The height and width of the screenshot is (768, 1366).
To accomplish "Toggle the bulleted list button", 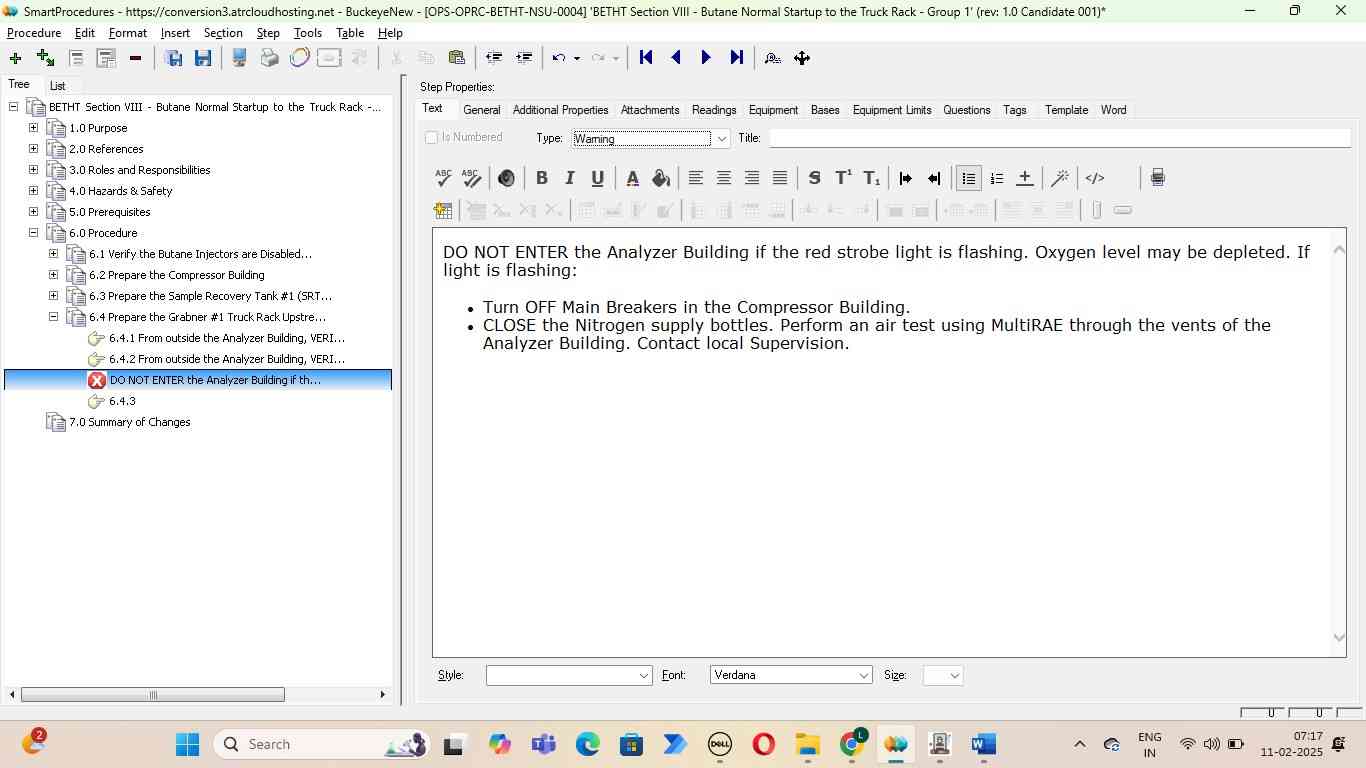I will pyautogui.click(x=969, y=178).
